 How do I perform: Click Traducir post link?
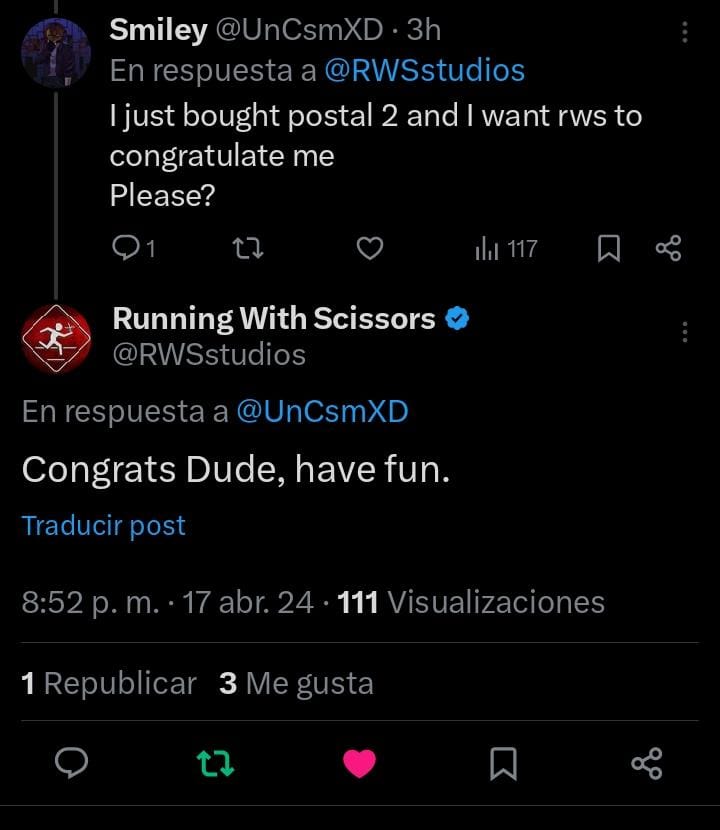[103, 526]
